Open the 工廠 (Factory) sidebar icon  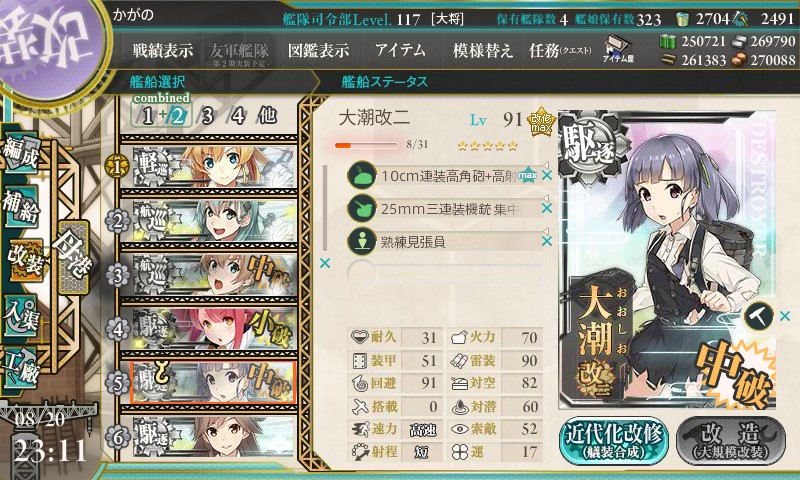tap(20, 368)
